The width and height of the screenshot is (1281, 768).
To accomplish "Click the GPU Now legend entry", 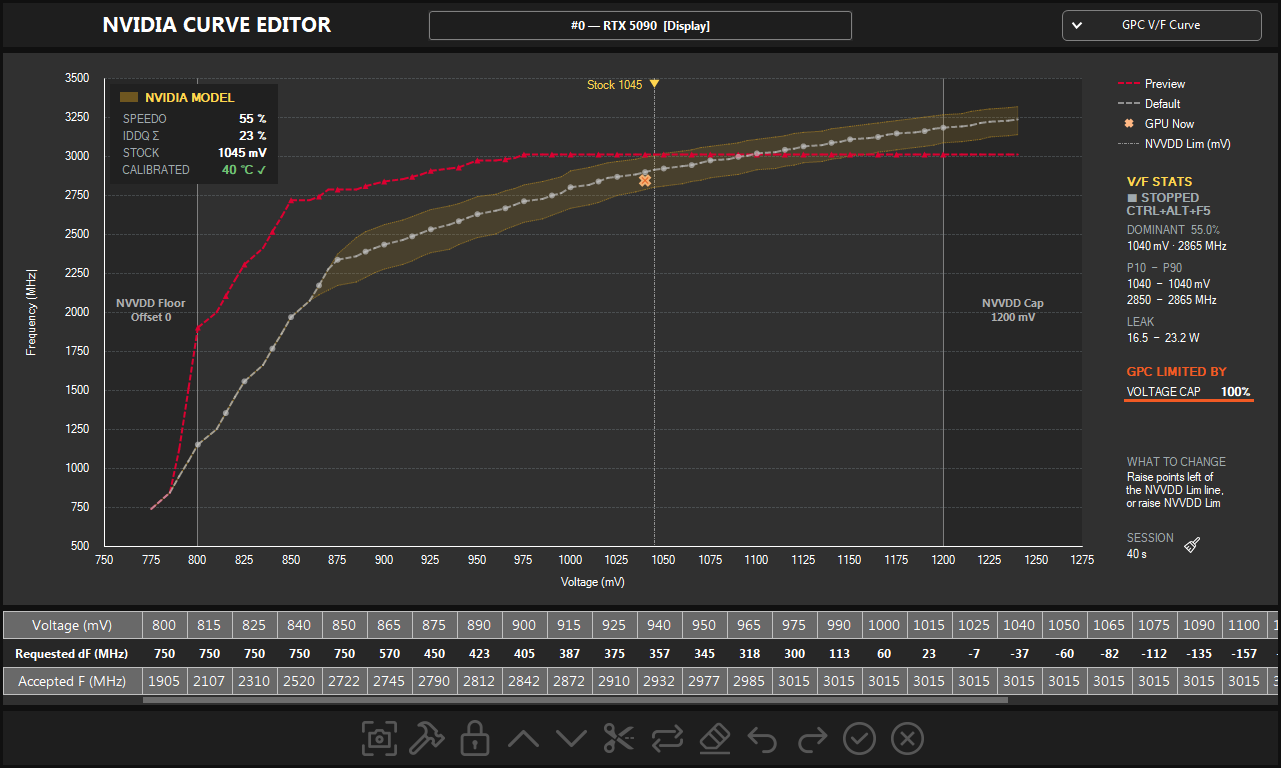I will coord(1158,124).
